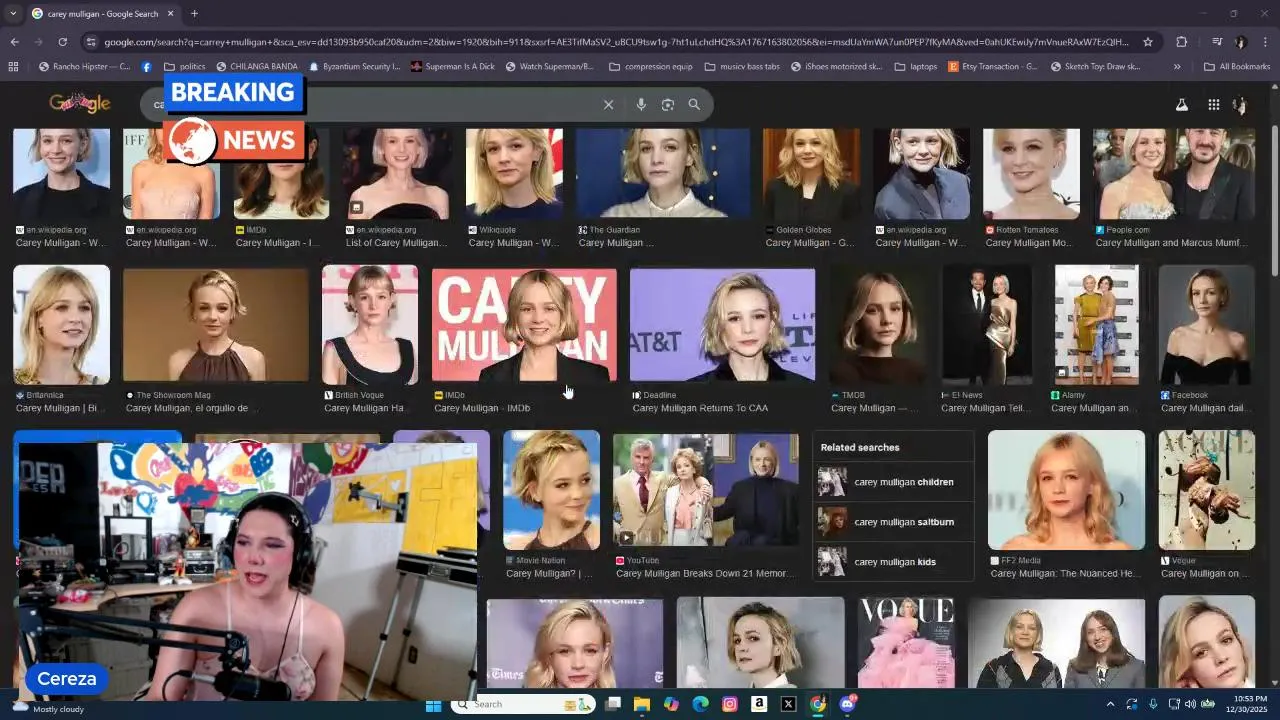Open the Etsy Transaction bookmark
The width and height of the screenshot is (1280, 720).
coord(994,67)
